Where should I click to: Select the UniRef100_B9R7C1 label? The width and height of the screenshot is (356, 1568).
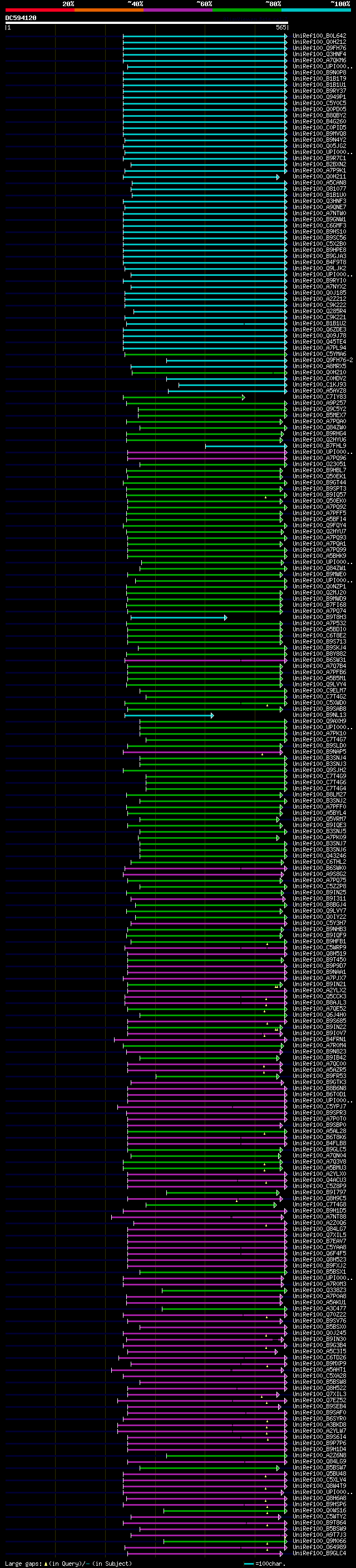[319, 159]
